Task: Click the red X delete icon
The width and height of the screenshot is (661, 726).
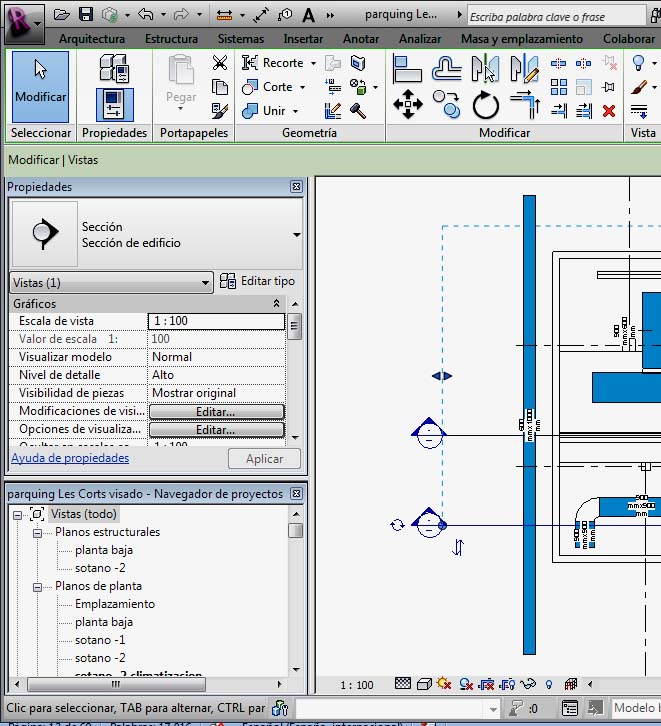Action: pyautogui.click(x=608, y=110)
